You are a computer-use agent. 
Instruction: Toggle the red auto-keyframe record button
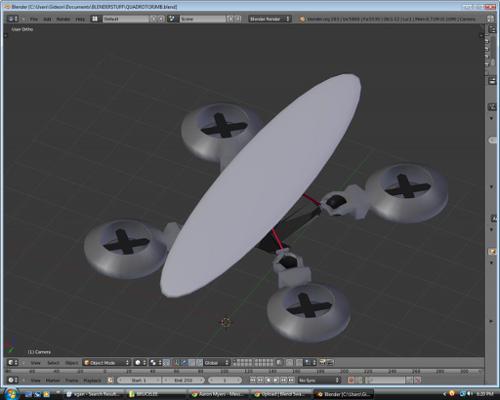[351, 380]
